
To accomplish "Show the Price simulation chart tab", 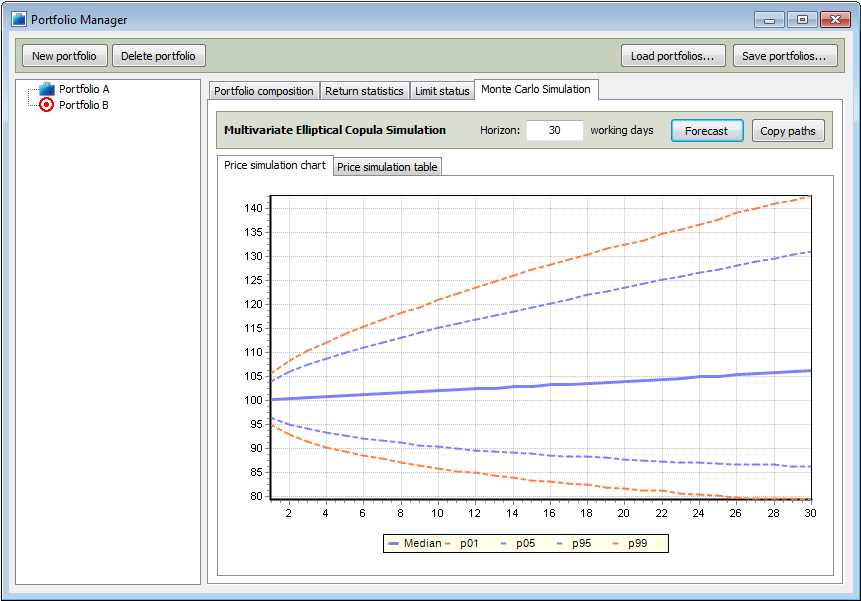I will tap(275, 165).
